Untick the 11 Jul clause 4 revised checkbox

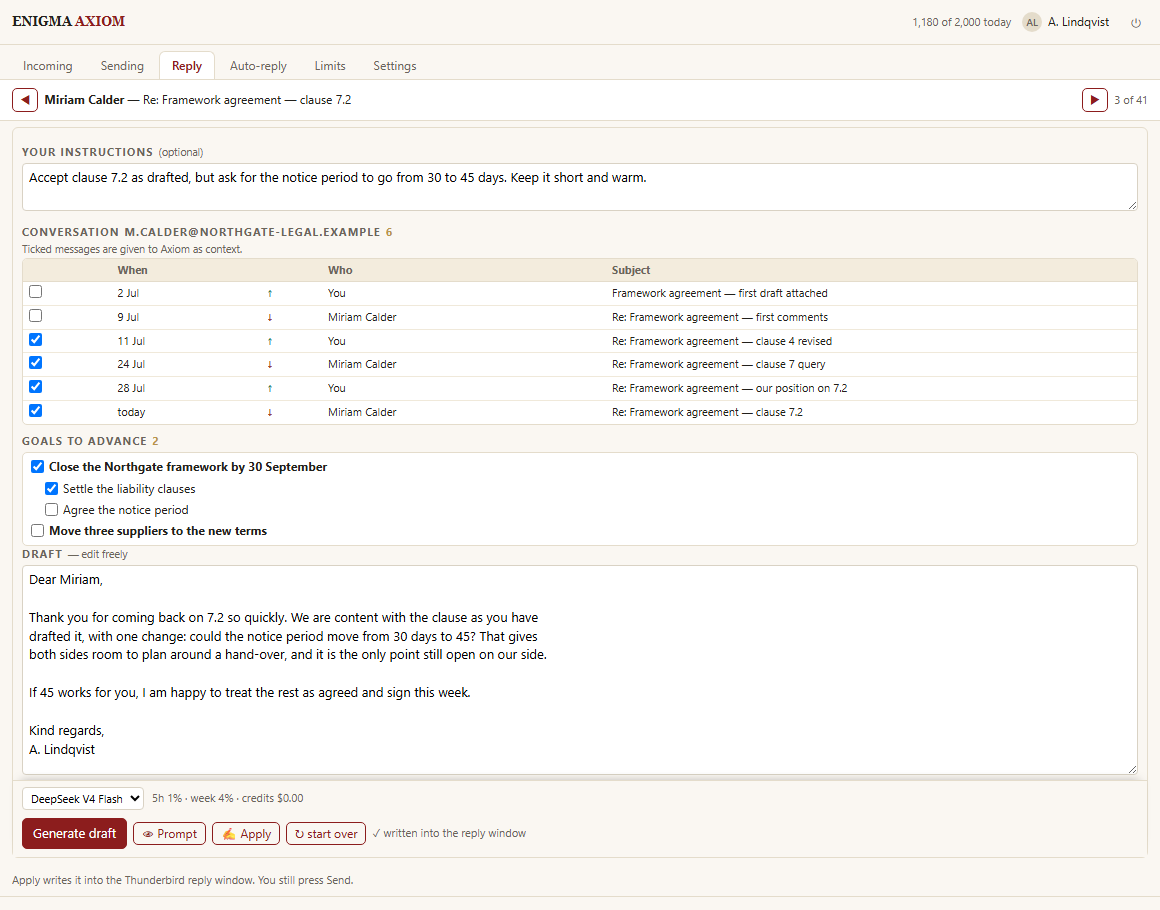click(x=36, y=340)
